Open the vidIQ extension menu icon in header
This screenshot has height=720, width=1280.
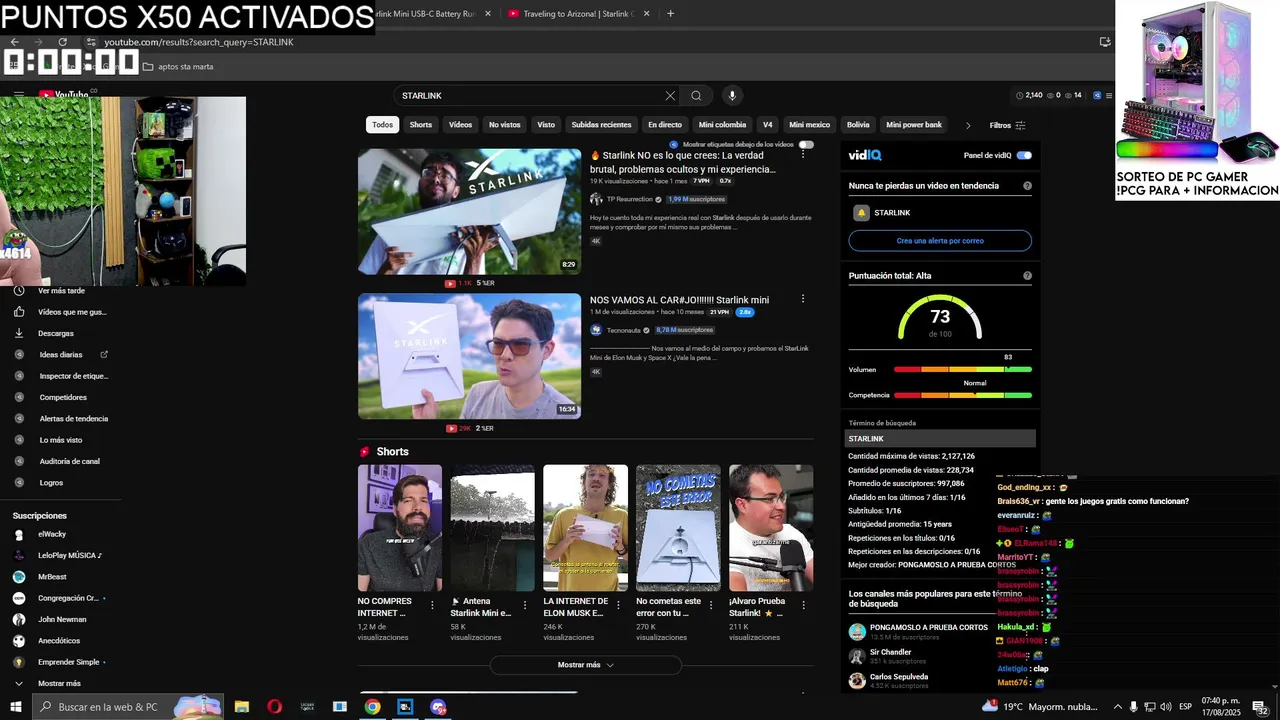(1097, 95)
